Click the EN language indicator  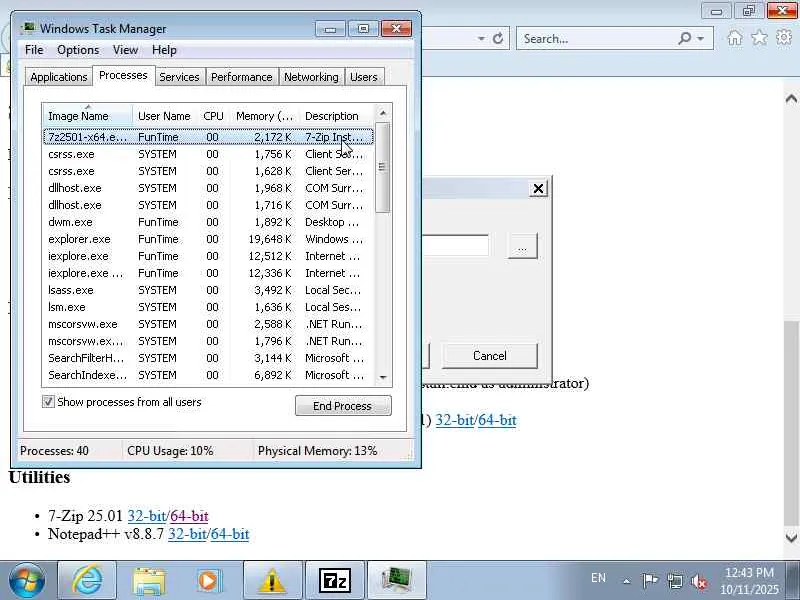[598, 578]
